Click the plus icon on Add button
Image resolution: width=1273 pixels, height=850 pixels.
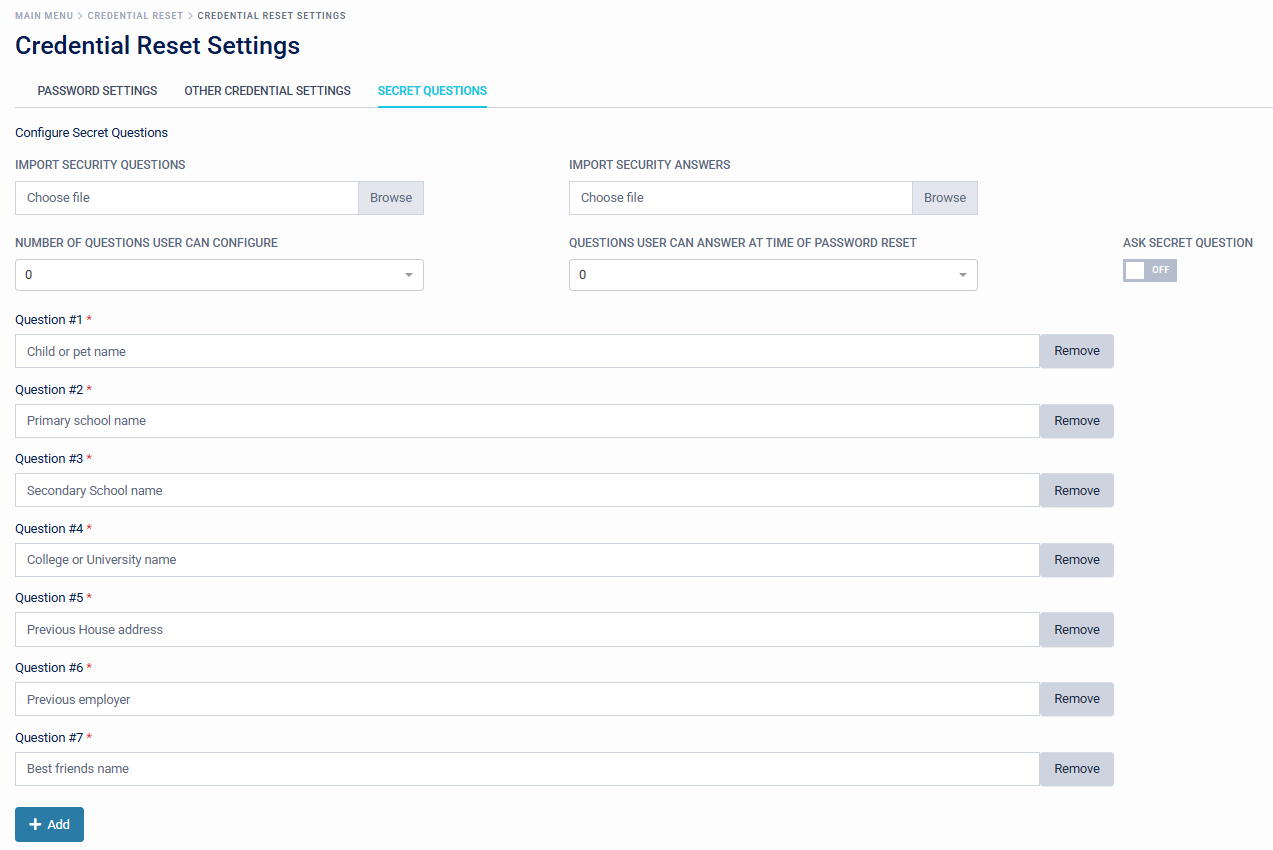[35, 825]
